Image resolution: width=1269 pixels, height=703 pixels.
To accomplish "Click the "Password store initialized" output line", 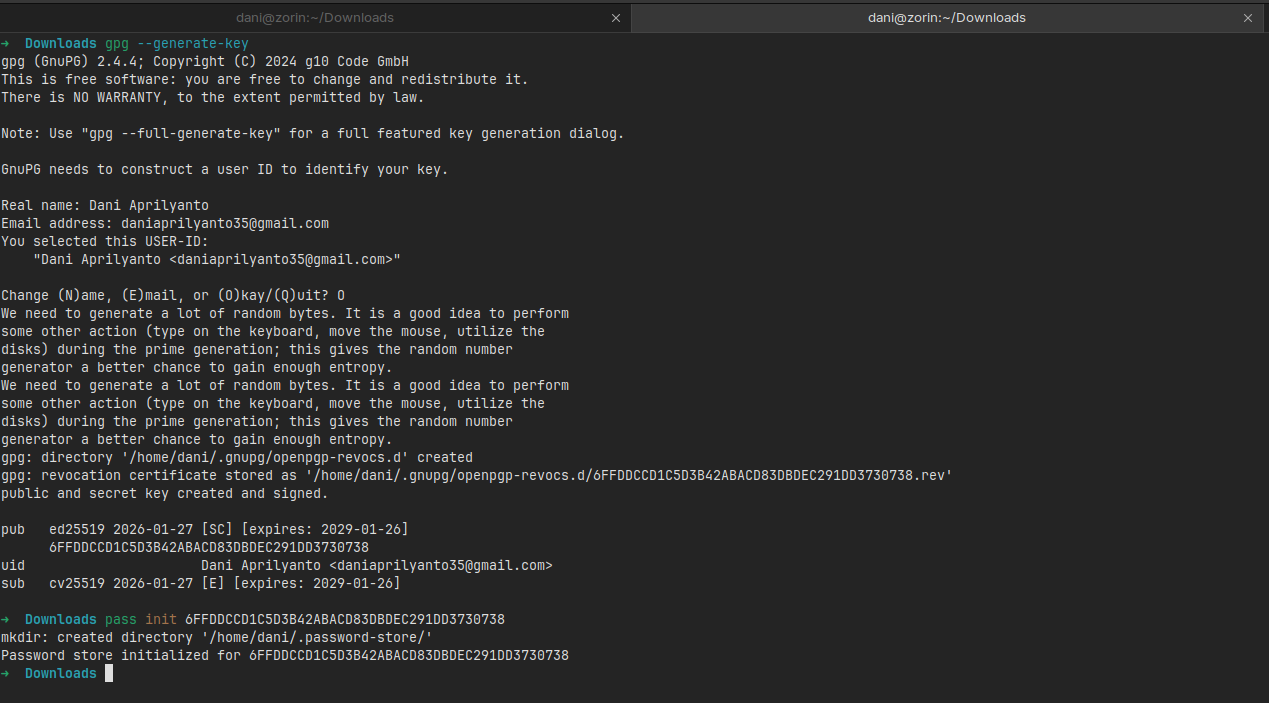I will point(284,656).
